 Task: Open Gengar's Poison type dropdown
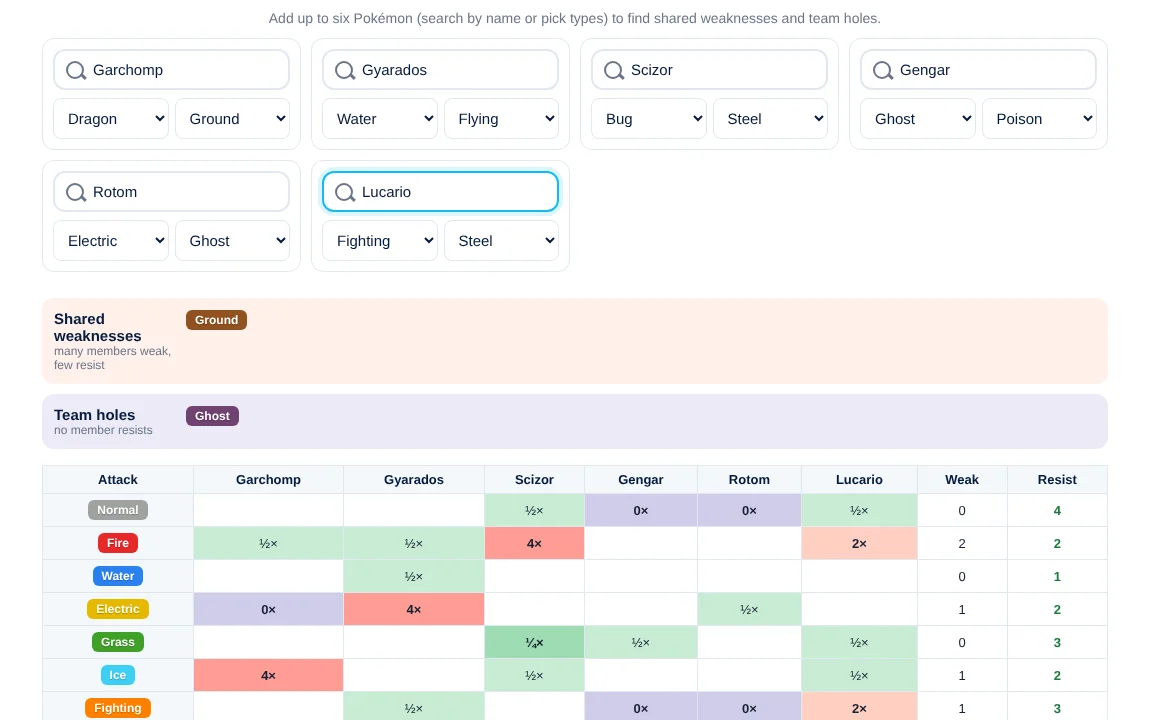pyautogui.click(x=1039, y=119)
